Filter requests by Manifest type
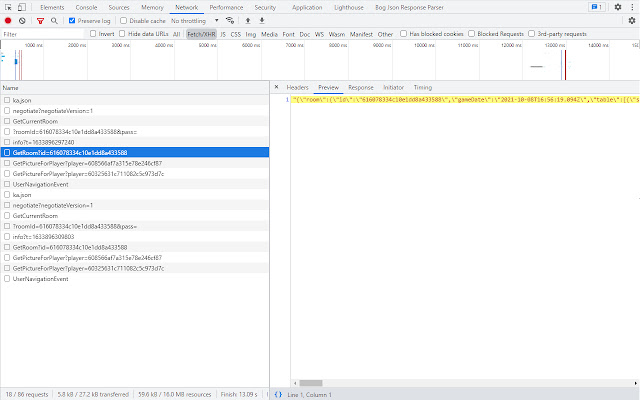 point(361,34)
